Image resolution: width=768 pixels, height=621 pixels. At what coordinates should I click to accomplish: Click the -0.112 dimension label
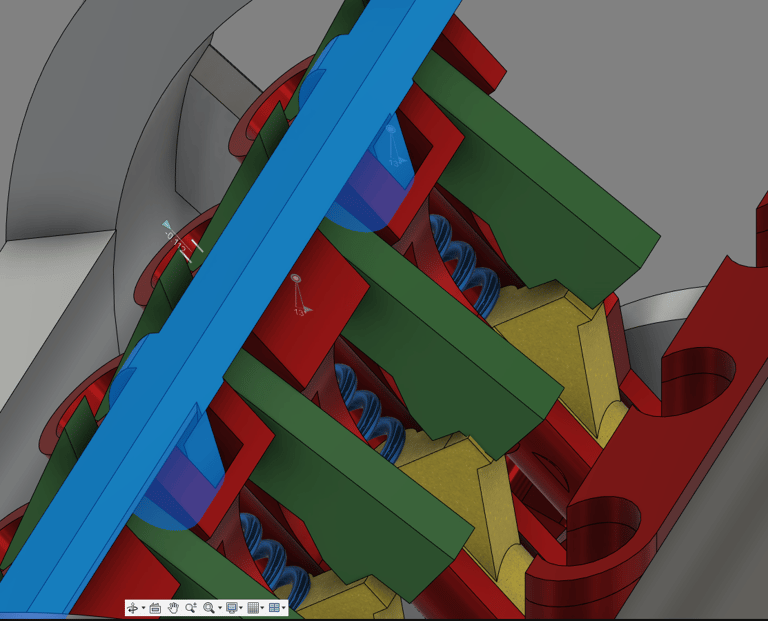177,242
